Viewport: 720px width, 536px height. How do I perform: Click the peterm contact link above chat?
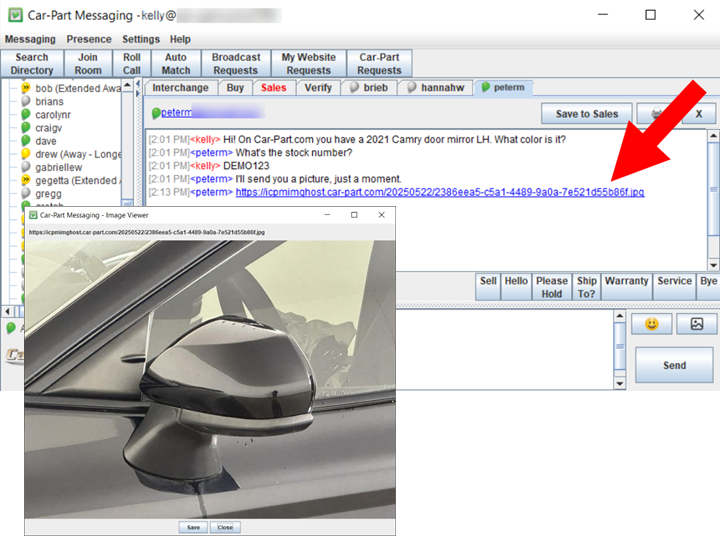click(x=176, y=113)
